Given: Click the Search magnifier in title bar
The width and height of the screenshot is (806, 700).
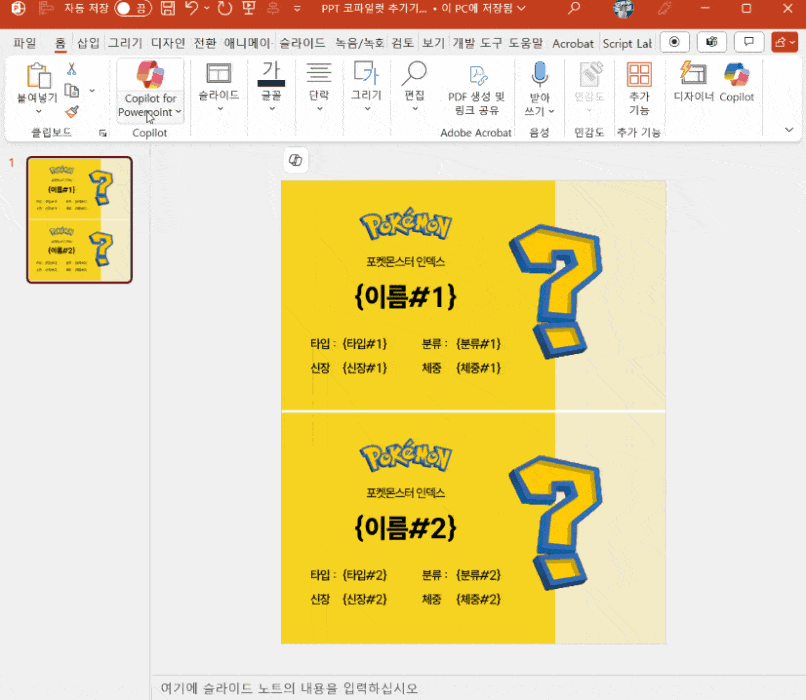Looking at the screenshot, I should [574, 9].
